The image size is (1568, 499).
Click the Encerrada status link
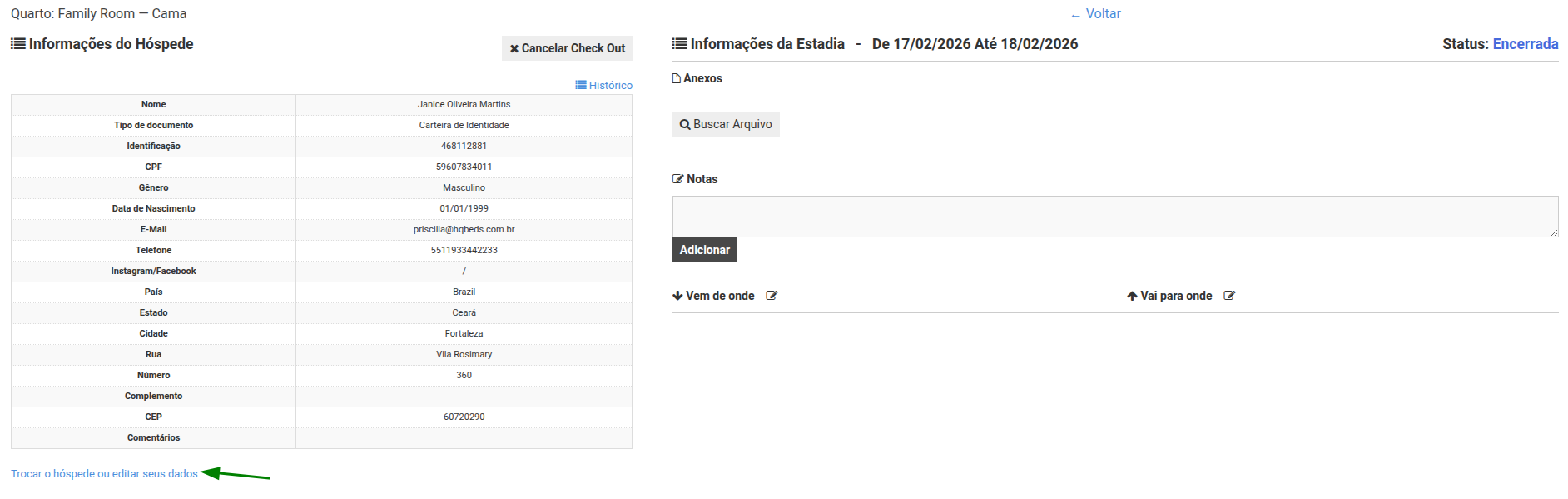tap(1525, 44)
